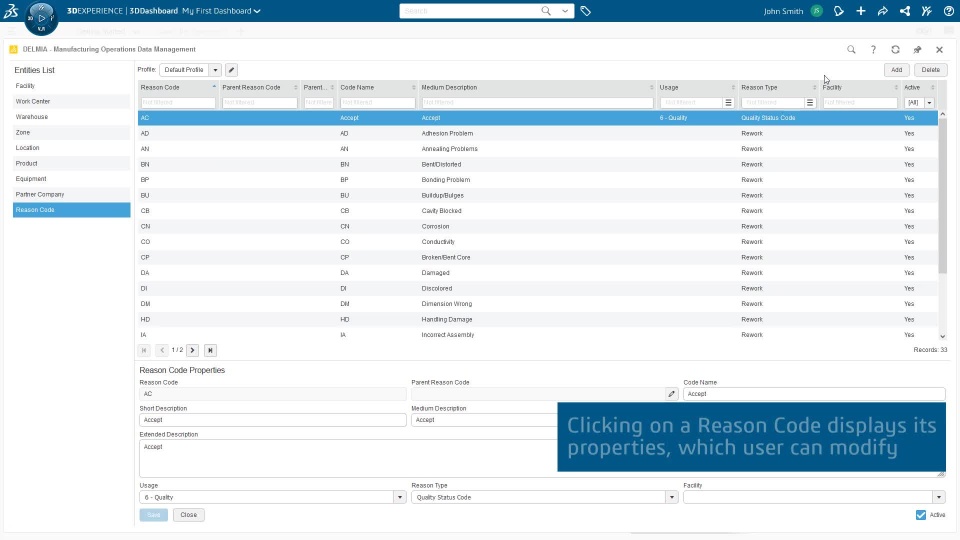The image size is (960, 540).
Task: Click the Short Description field
Action: click(x=272, y=420)
